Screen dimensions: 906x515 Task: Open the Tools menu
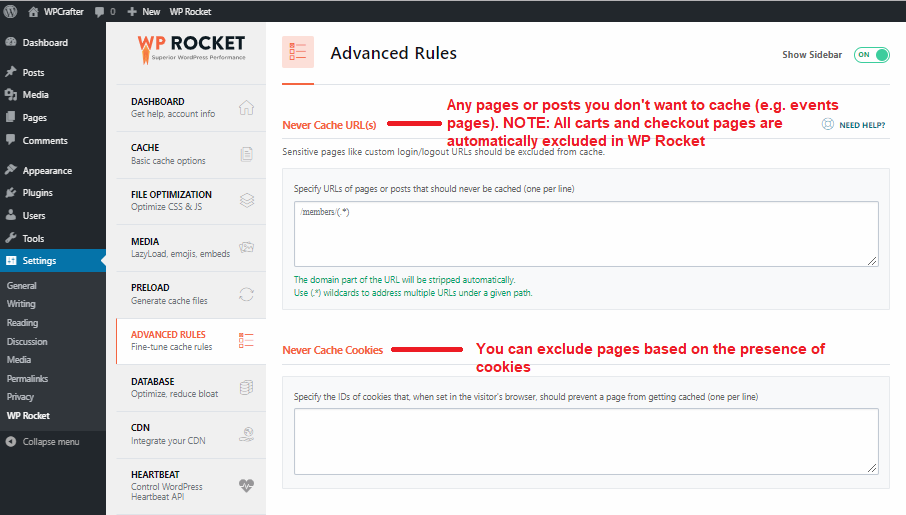(x=53, y=238)
